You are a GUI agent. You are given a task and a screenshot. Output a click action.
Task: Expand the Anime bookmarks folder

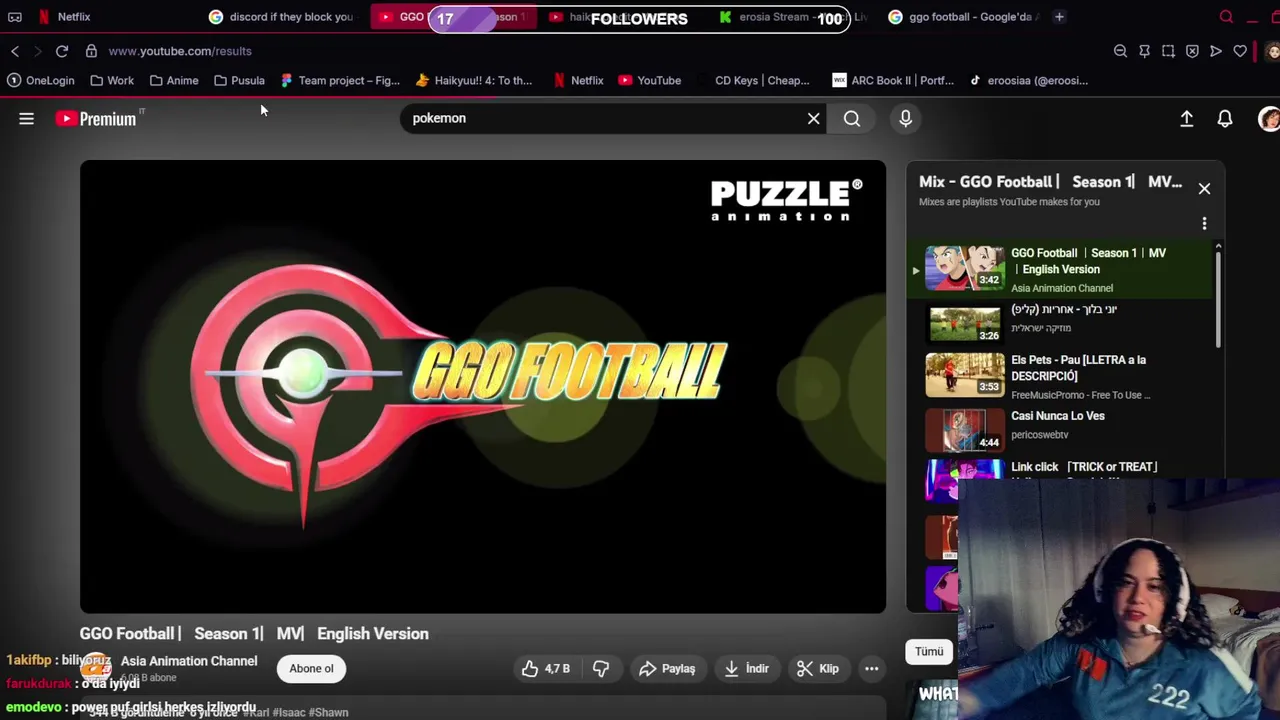coord(173,81)
